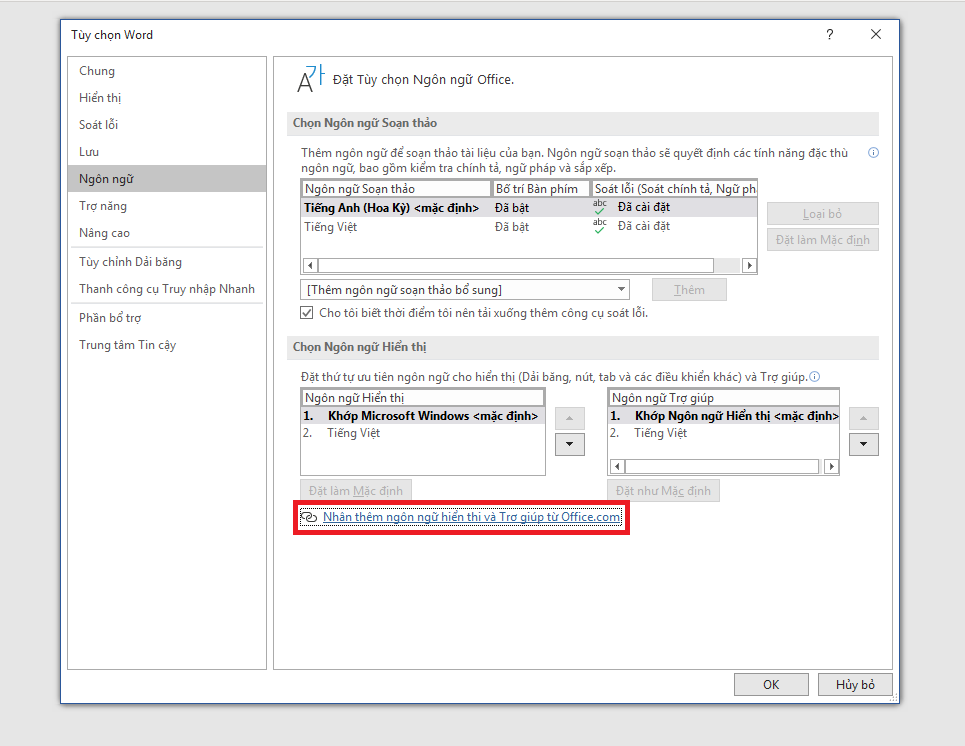Click the Hủy bỏ cancel button
The width and height of the screenshot is (965, 746).
(854, 685)
